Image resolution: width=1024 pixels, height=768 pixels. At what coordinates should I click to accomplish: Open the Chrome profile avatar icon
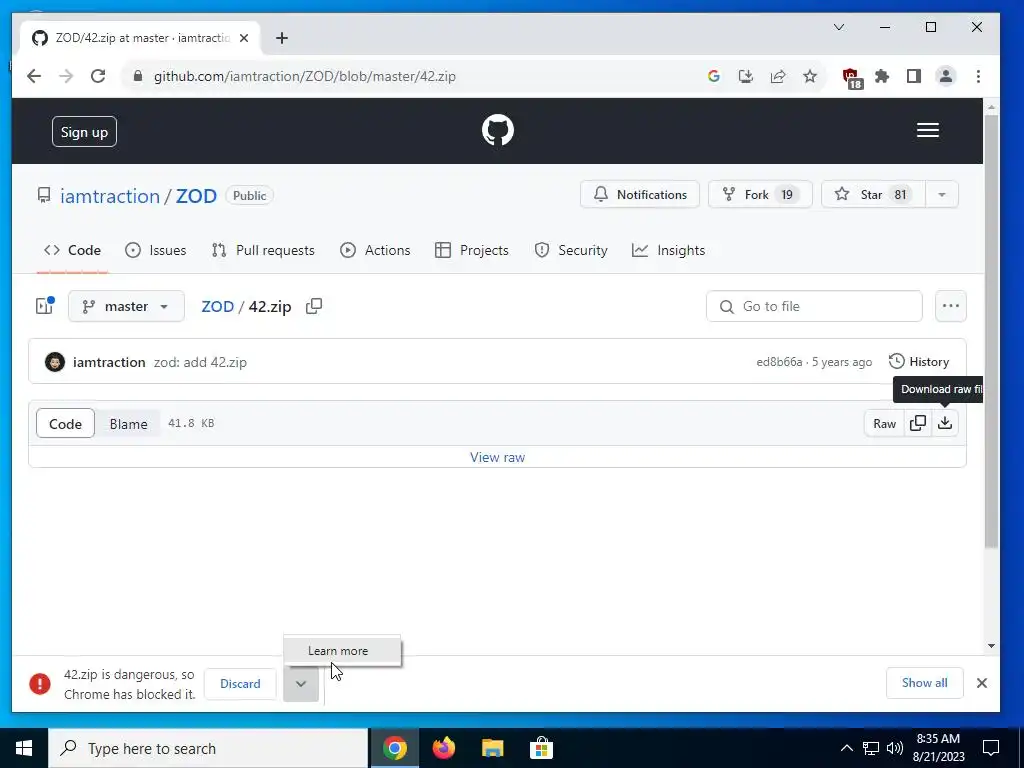click(945, 76)
